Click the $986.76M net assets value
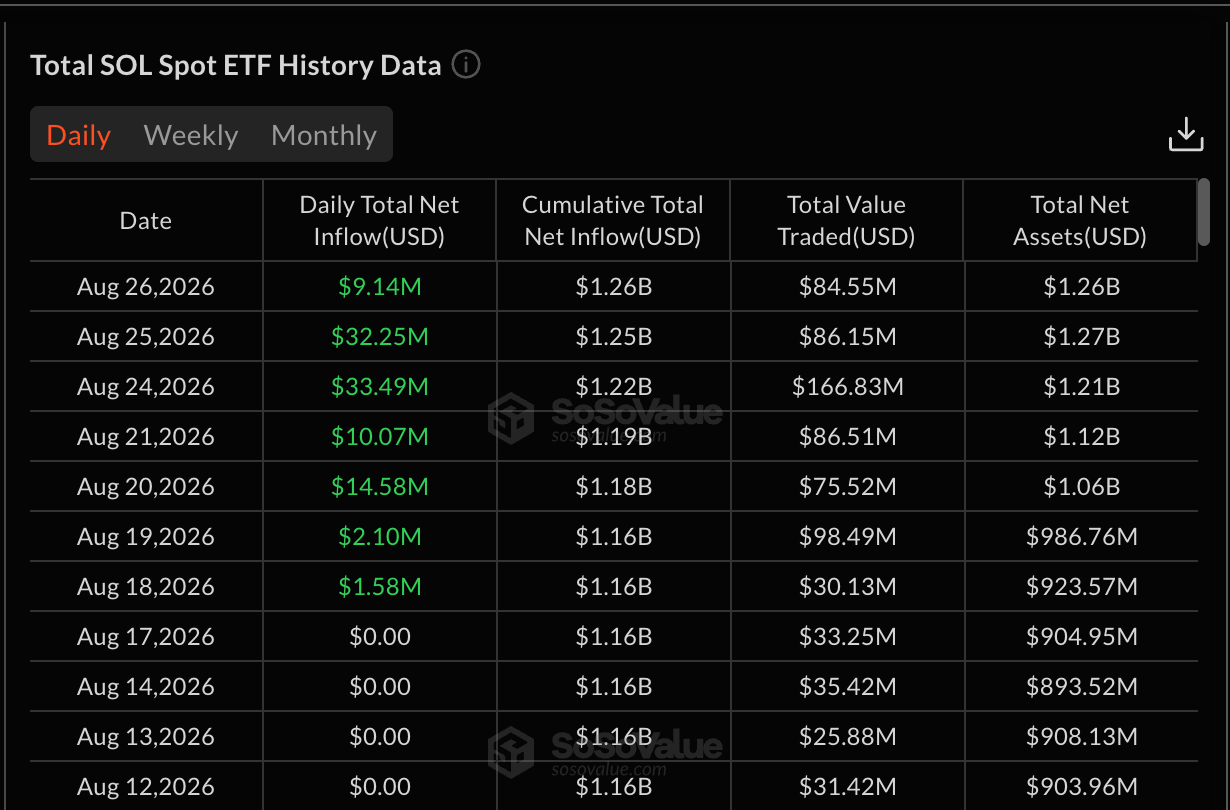1230x810 pixels. coord(1081,537)
